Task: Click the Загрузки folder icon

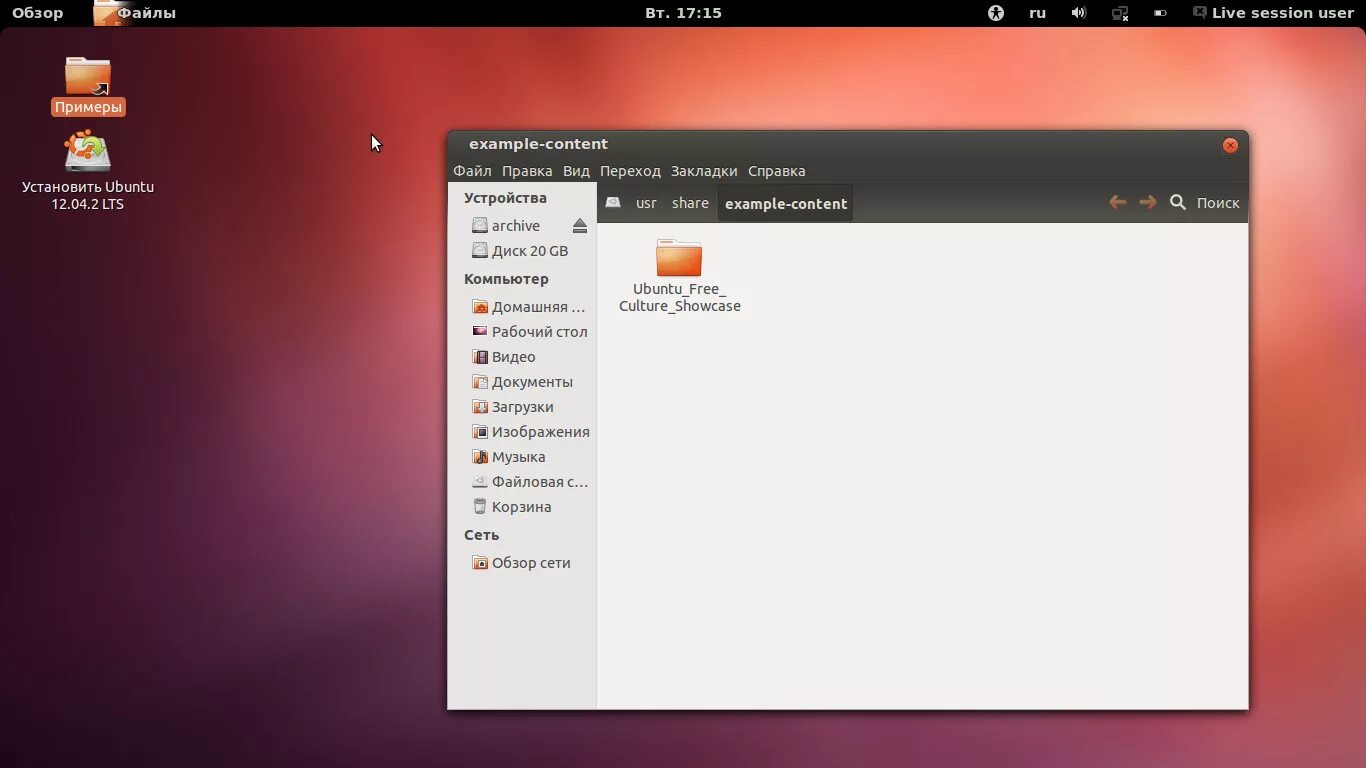Action: click(x=480, y=407)
